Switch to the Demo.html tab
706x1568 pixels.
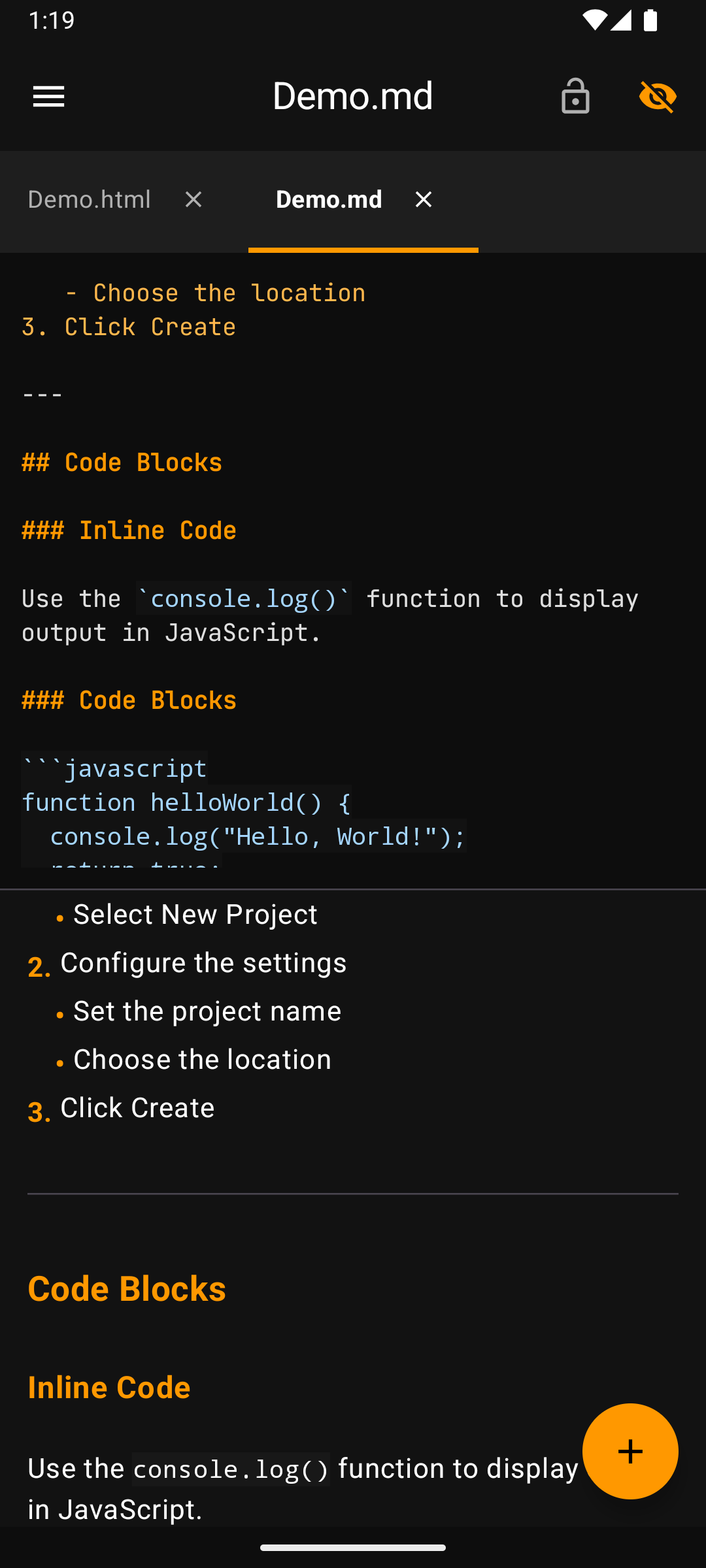pyautogui.click(x=89, y=200)
